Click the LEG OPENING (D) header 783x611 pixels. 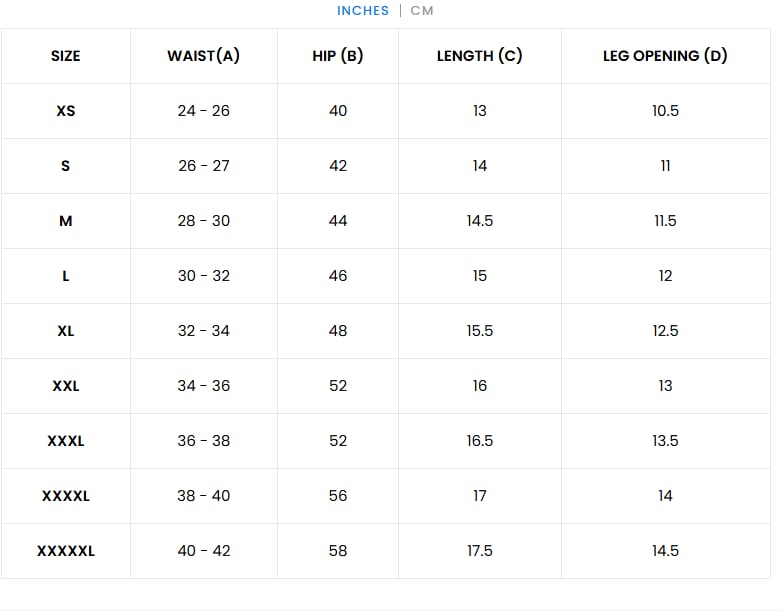(x=665, y=55)
